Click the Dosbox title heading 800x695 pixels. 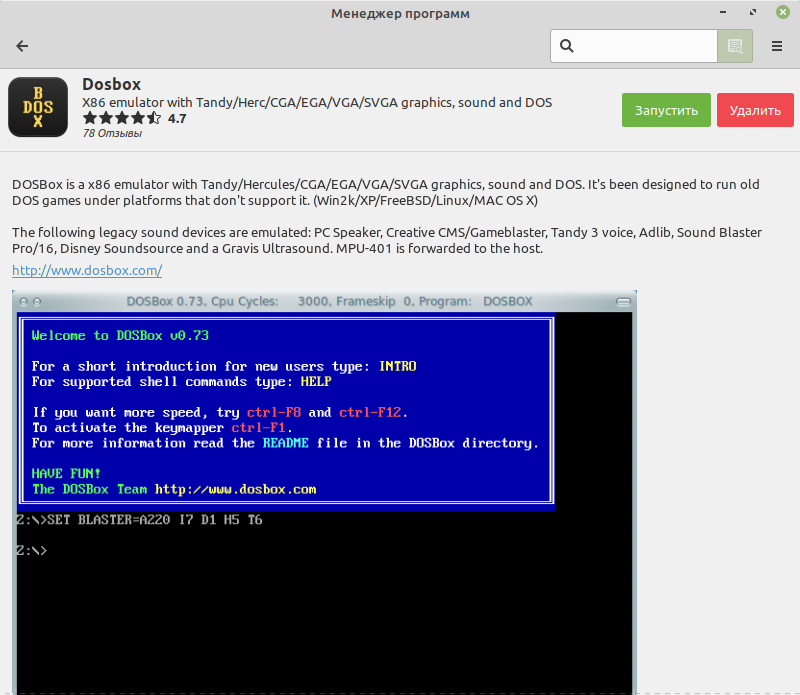(111, 84)
